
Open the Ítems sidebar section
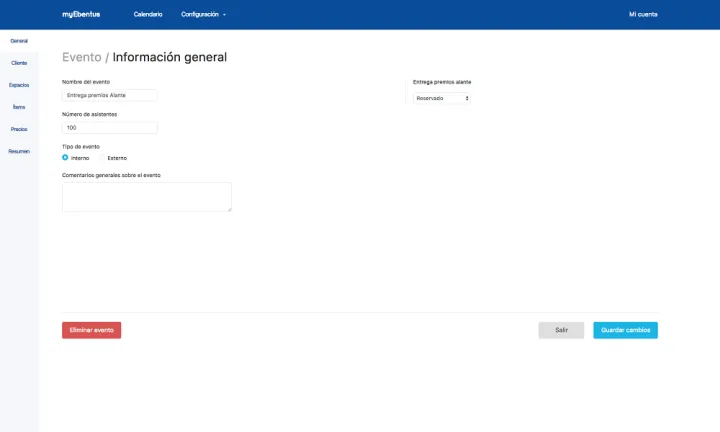pos(19,107)
